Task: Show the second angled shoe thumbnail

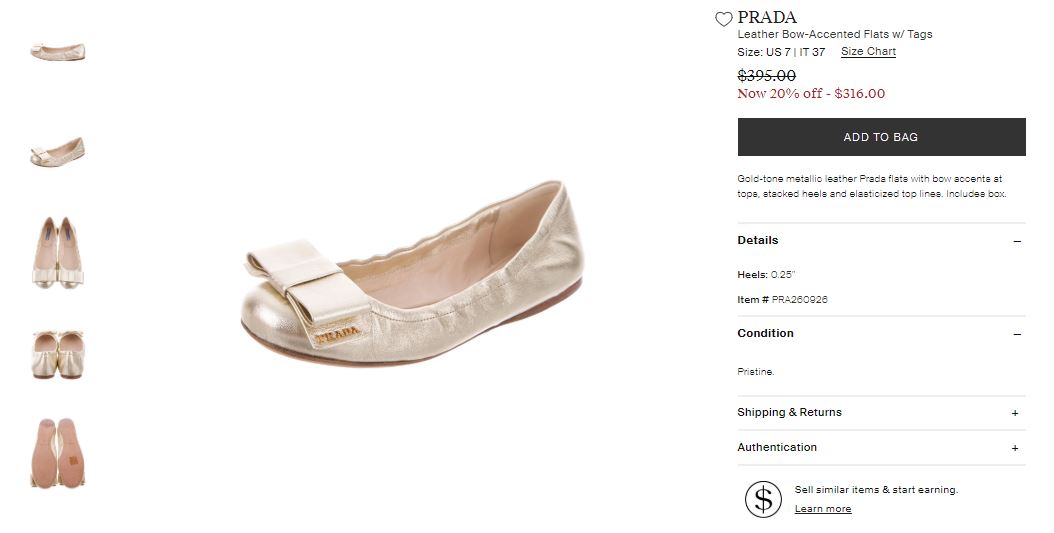Action: (58, 152)
